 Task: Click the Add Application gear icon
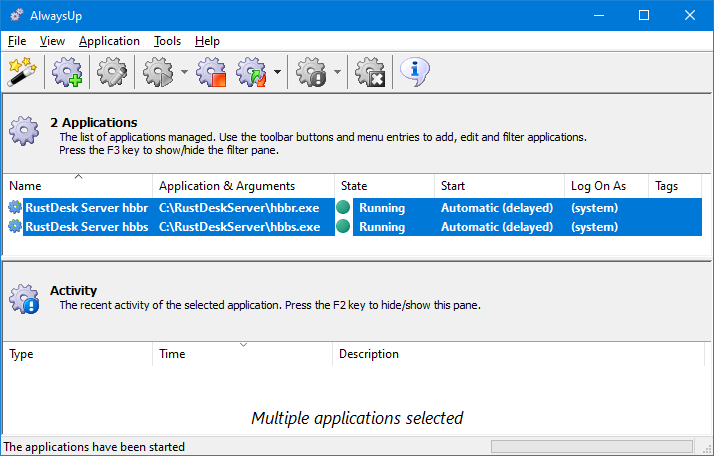tap(67, 72)
